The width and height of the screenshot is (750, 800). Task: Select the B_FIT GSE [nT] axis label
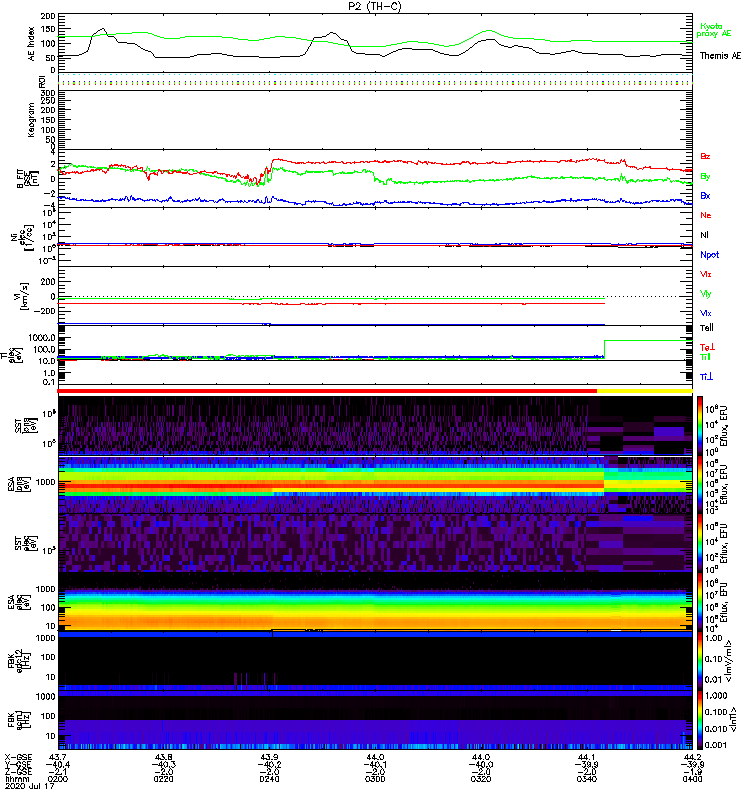point(28,179)
